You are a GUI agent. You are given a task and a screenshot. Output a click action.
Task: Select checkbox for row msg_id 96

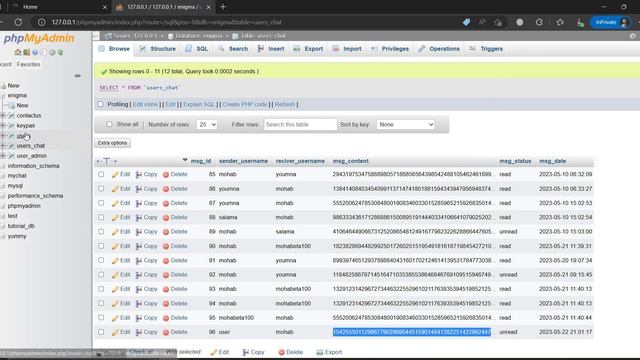(x=101, y=332)
